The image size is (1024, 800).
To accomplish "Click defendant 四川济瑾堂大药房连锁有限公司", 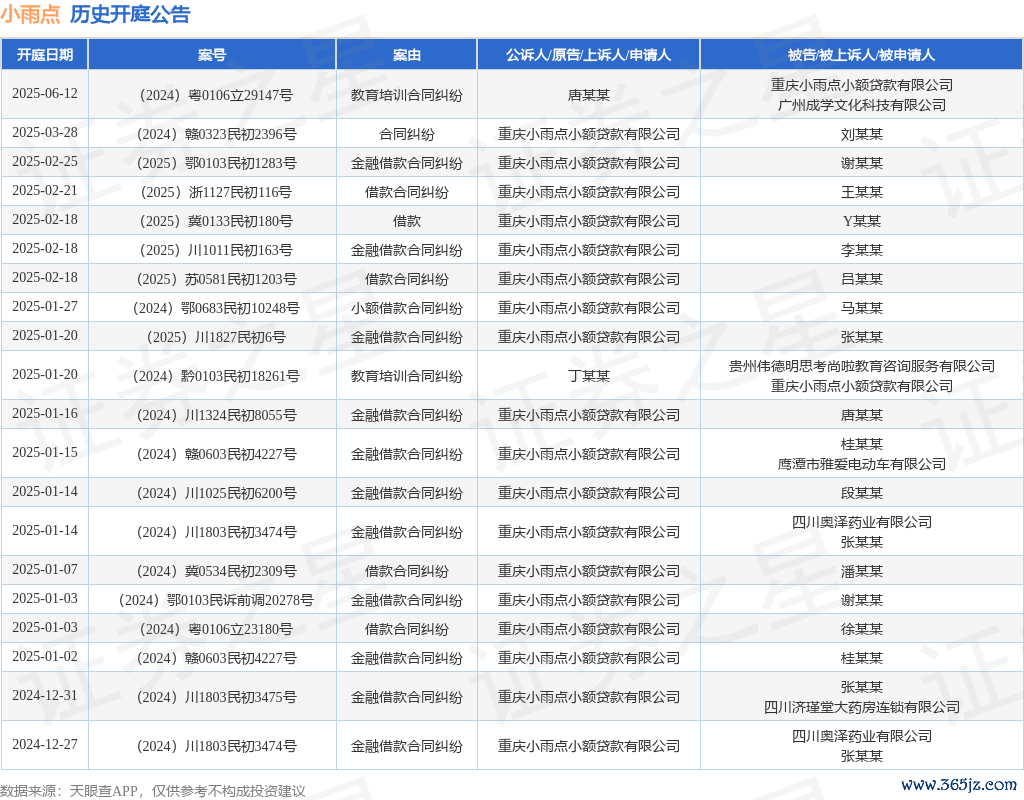I will tap(861, 707).
